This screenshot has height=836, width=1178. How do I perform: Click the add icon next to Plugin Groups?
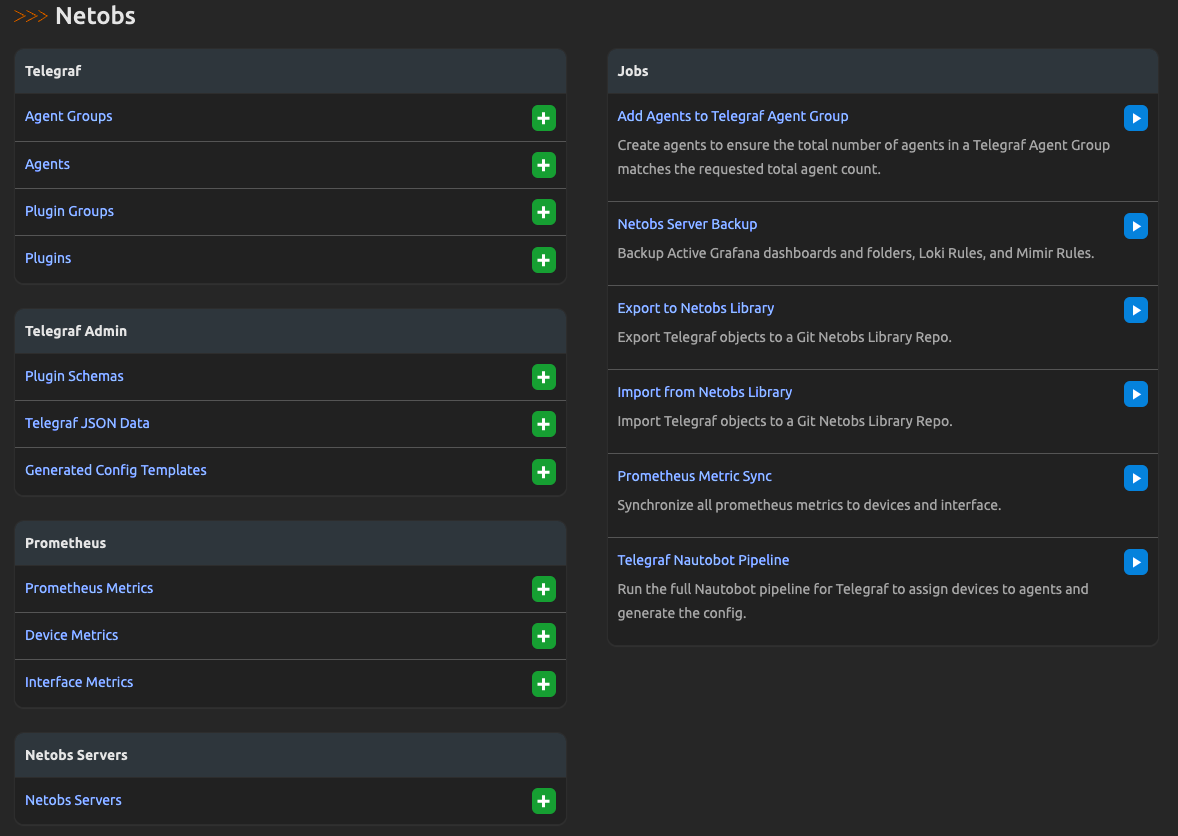pos(543,212)
